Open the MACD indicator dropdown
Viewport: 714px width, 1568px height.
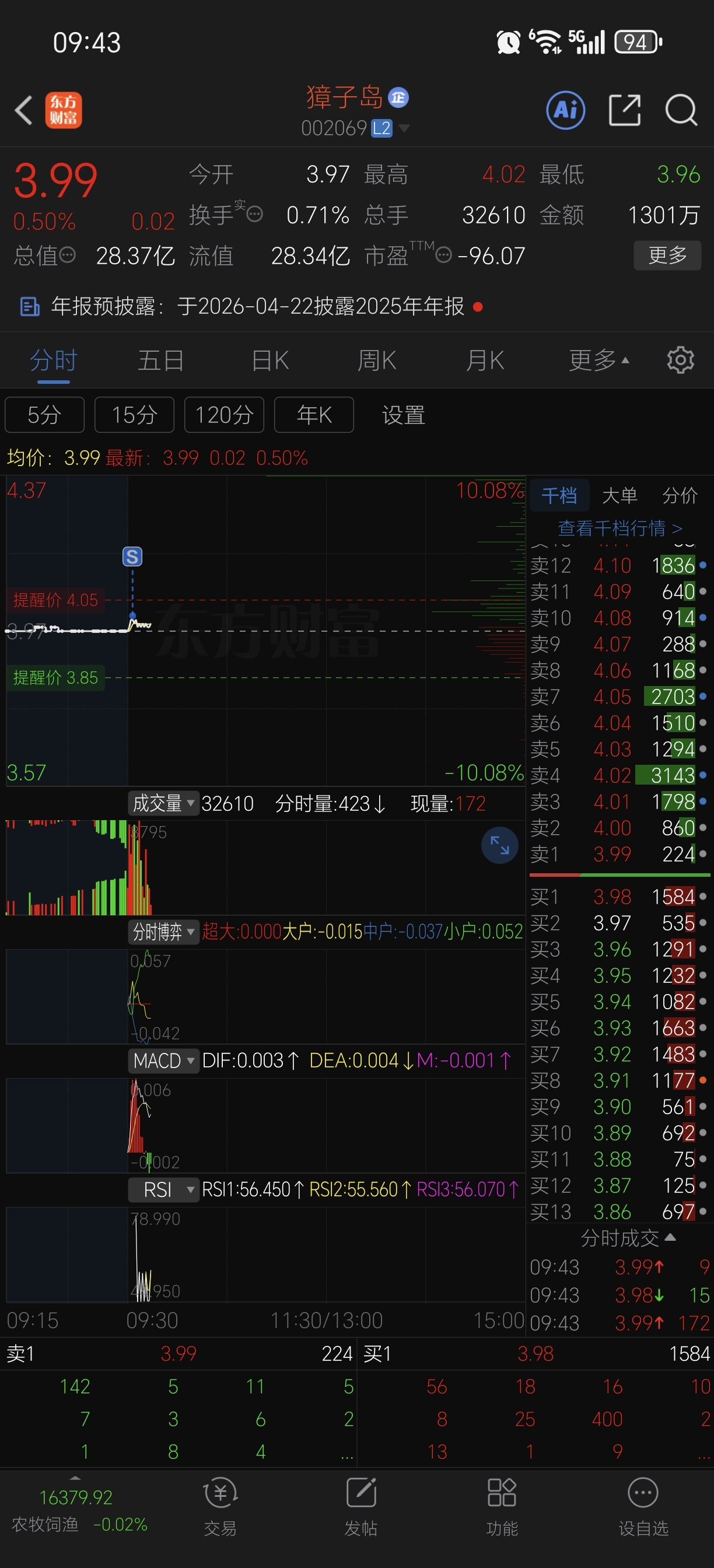(x=163, y=1061)
